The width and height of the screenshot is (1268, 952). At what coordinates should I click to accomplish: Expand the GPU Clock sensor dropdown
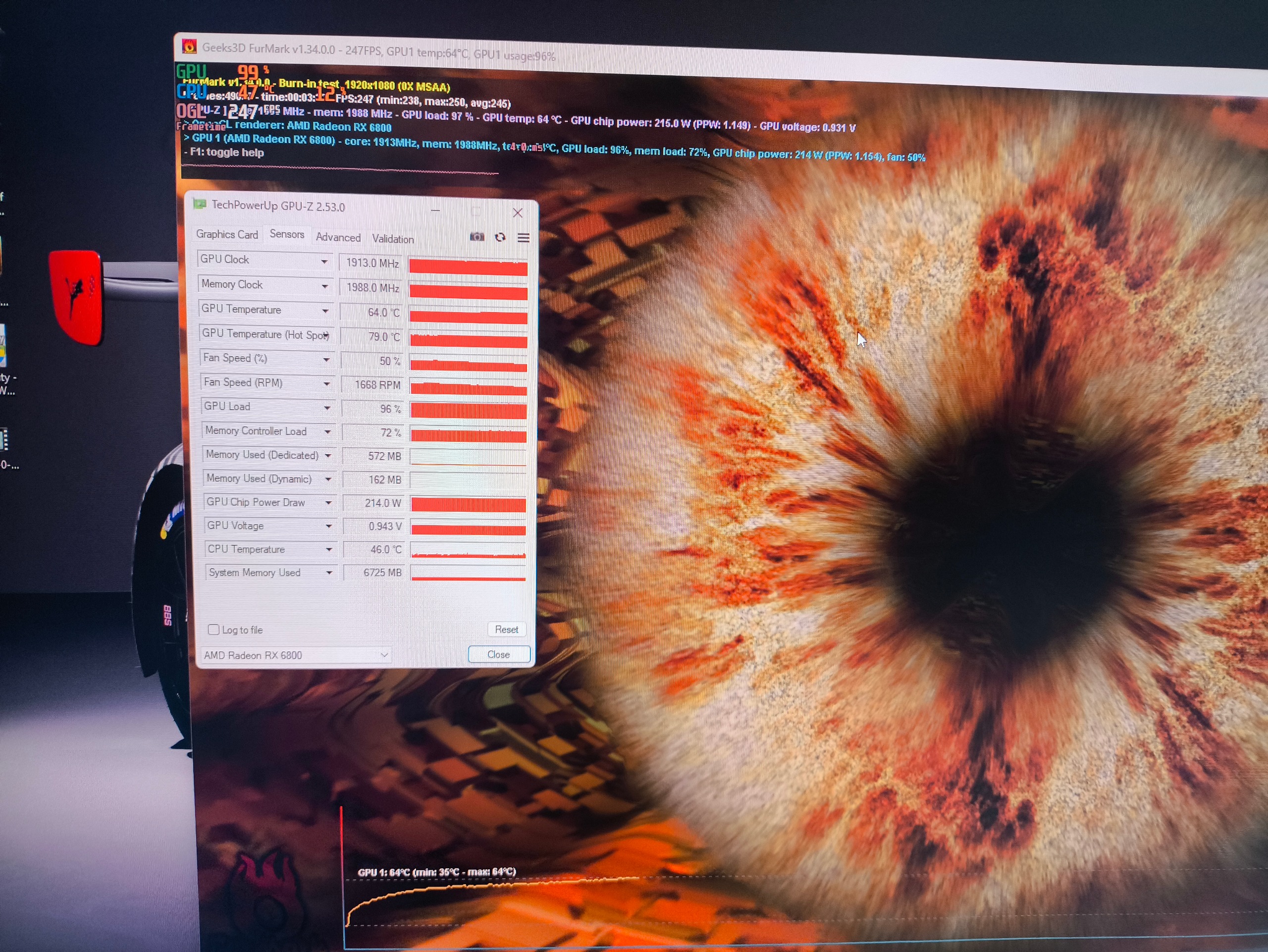(324, 262)
